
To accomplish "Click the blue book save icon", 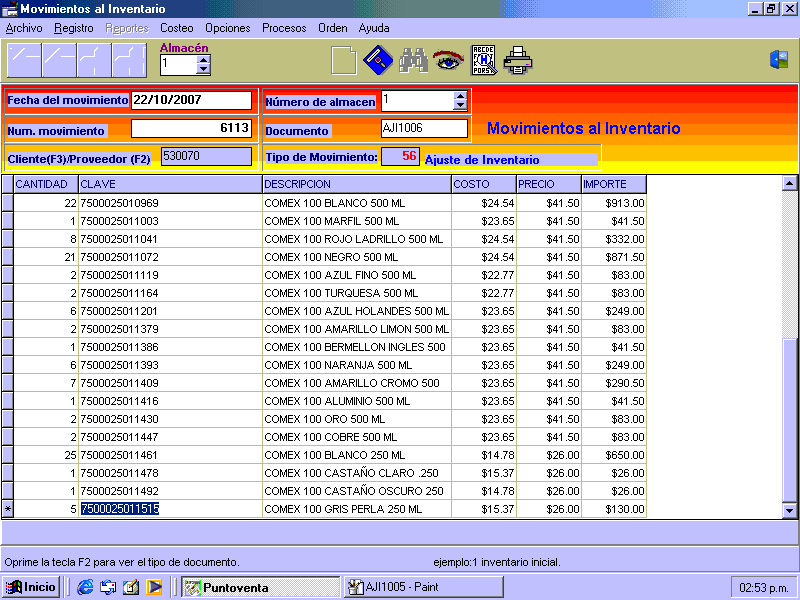I will 377,60.
